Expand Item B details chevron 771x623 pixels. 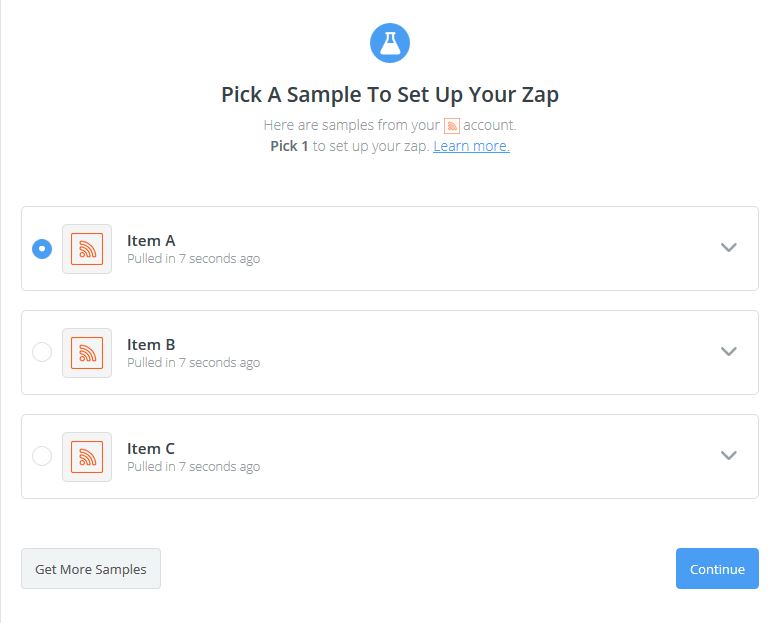click(728, 351)
